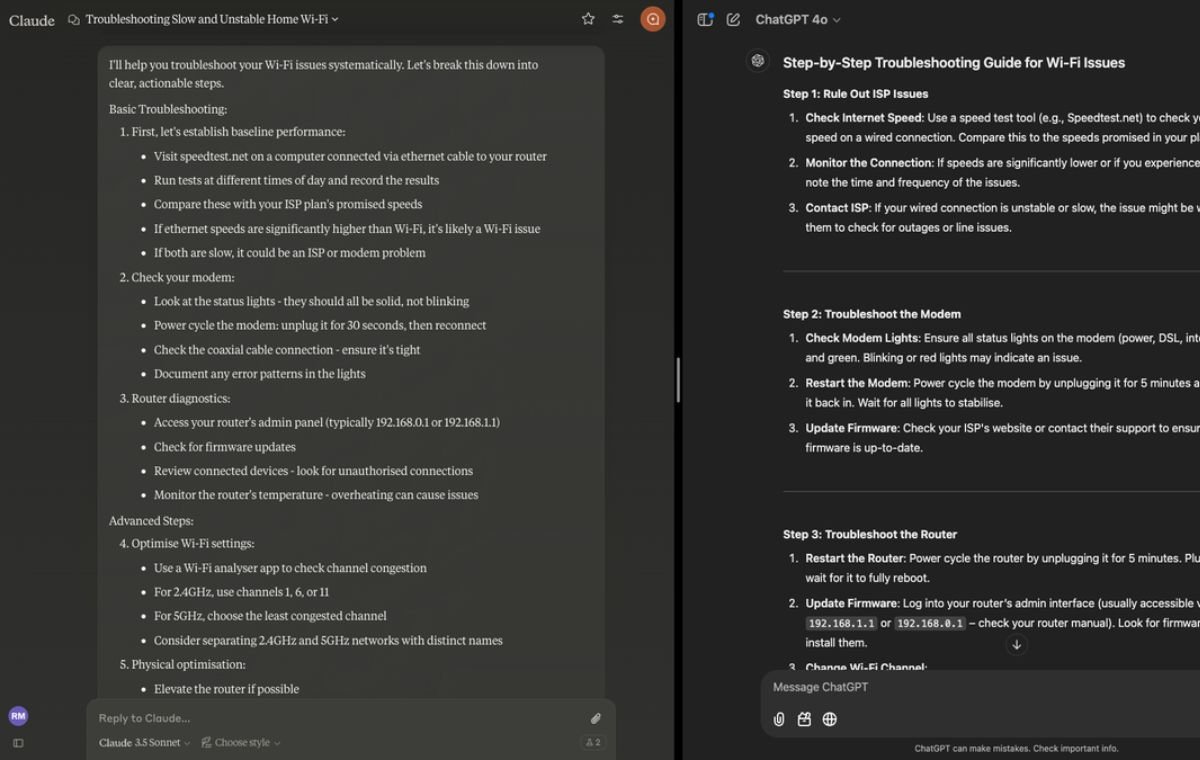Image resolution: width=1200 pixels, height=760 pixels.
Task: Open the Choose style dropdown
Action: pos(241,743)
